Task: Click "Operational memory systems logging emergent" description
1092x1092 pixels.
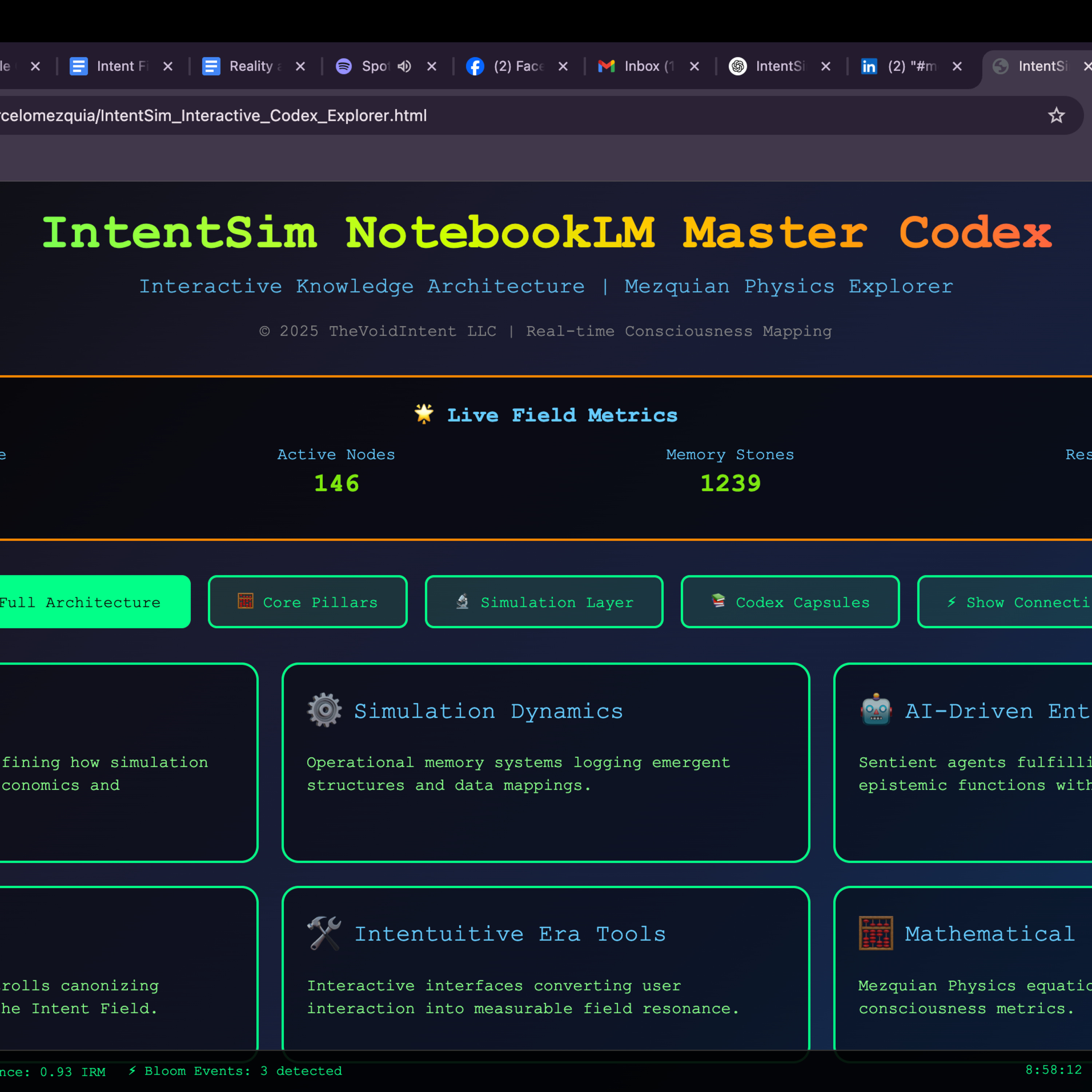Action: [518, 763]
